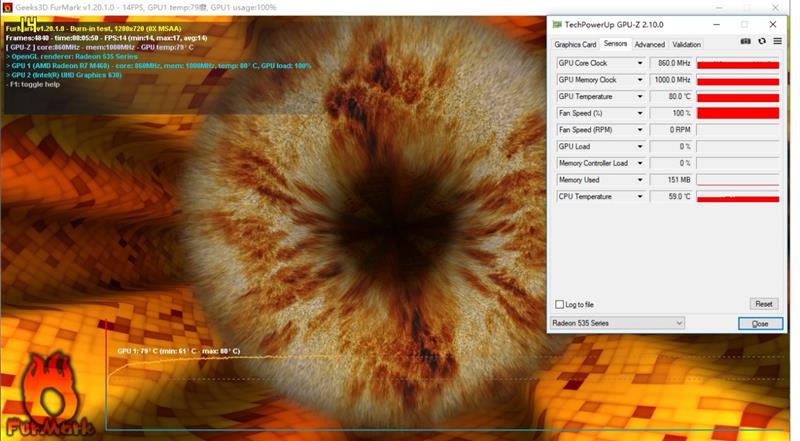Click the GPU Temperature red graph

pyautogui.click(x=738, y=96)
